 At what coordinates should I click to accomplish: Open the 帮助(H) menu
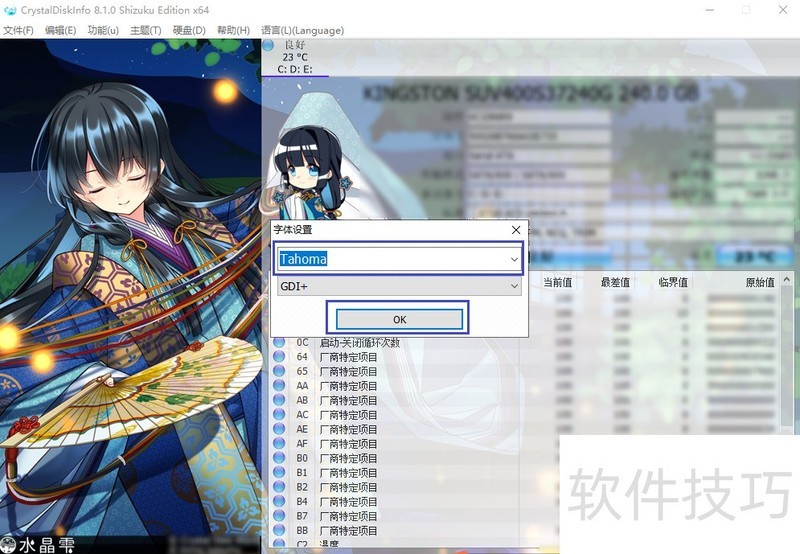233,31
